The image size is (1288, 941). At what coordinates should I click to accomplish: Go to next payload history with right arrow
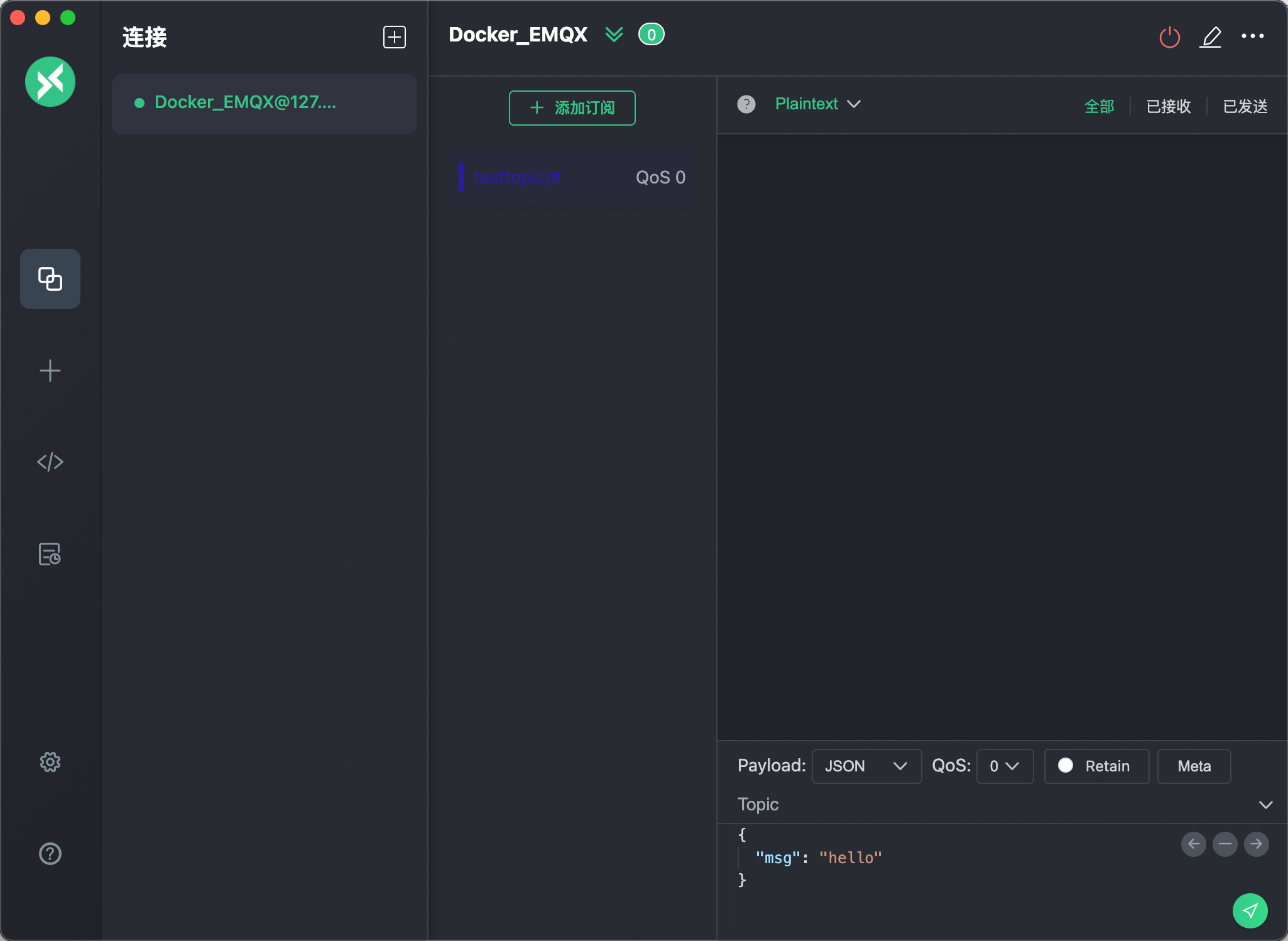[x=1257, y=844]
